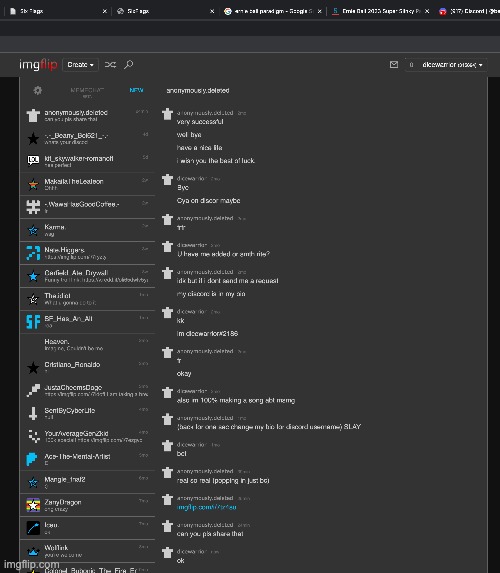Open the search magnifier icon

click(x=128, y=65)
